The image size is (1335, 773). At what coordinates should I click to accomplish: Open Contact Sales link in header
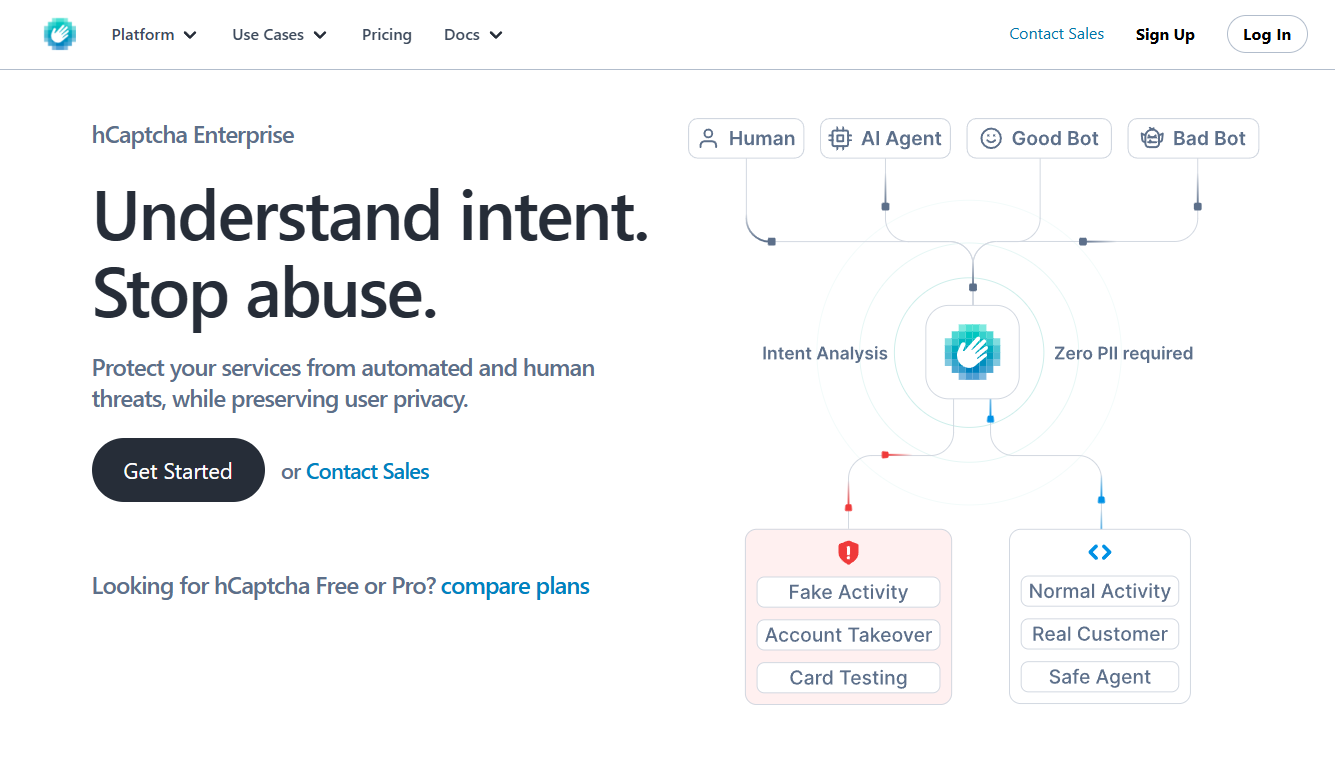point(1056,34)
